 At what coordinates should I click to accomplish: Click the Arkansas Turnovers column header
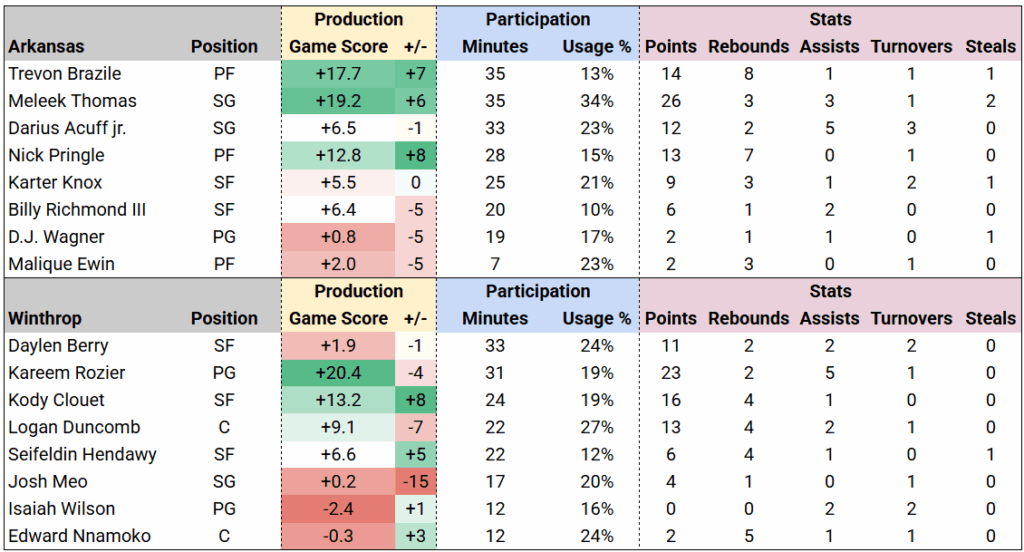click(x=911, y=46)
